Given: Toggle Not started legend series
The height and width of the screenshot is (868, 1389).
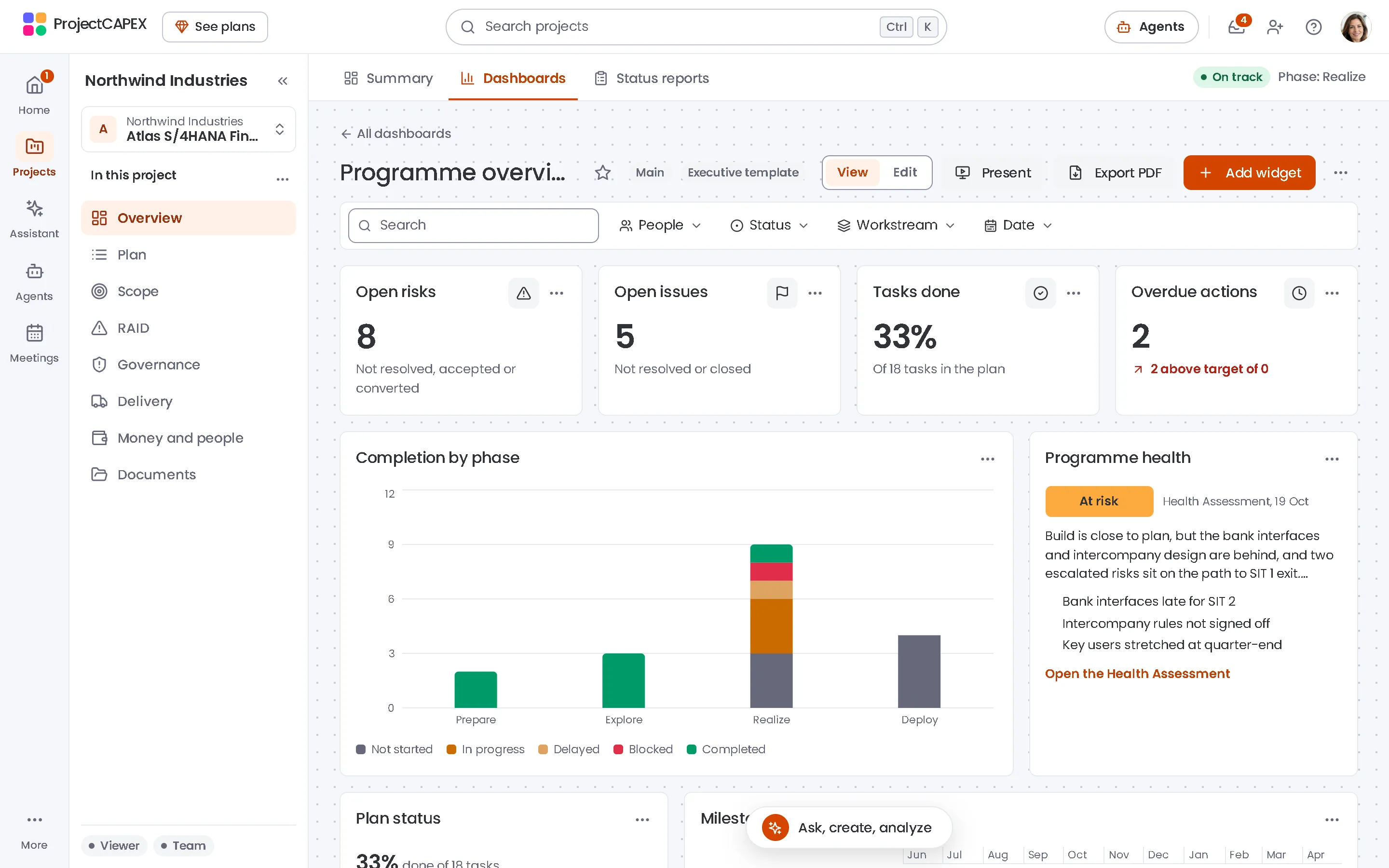Looking at the screenshot, I should pos(395,749).
